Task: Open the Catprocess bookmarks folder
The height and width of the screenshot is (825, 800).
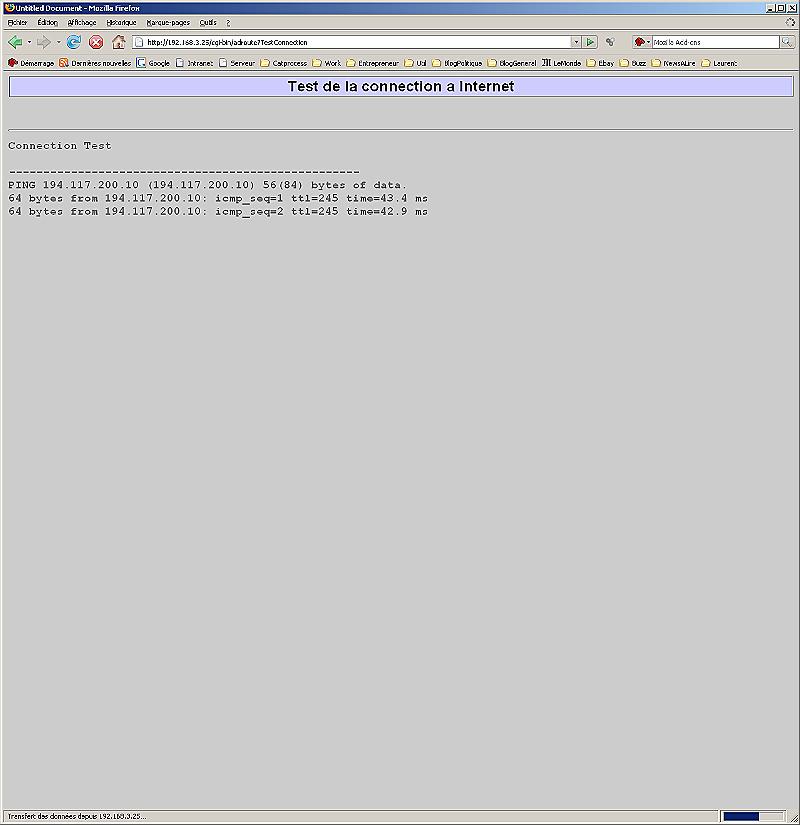Action: click(x=282, y=63)
